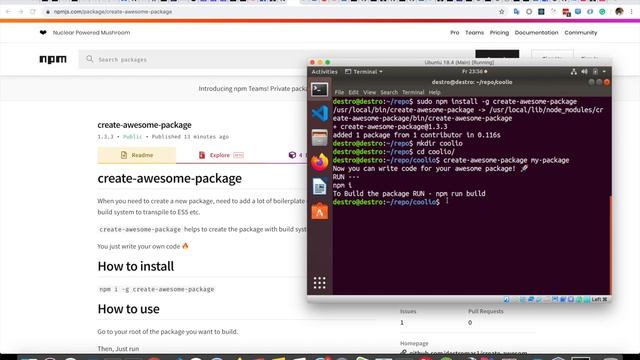Open the Teams link in npm header
The image size is (640, 360).
coord(475,33)
